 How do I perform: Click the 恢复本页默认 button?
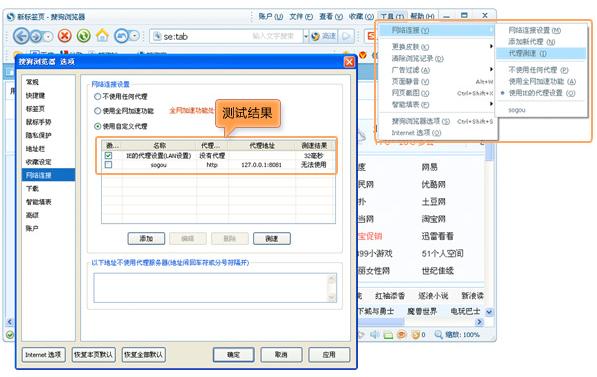coord(93,355)
